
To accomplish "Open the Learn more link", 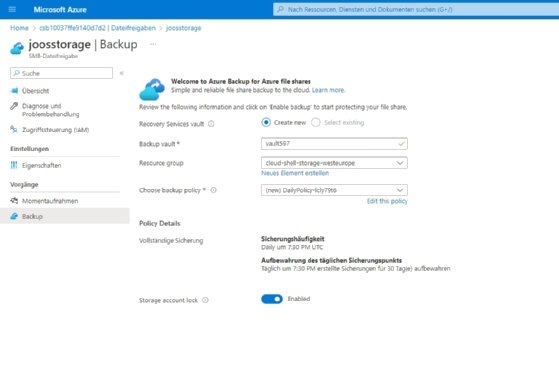I will [x=328, y=90].
